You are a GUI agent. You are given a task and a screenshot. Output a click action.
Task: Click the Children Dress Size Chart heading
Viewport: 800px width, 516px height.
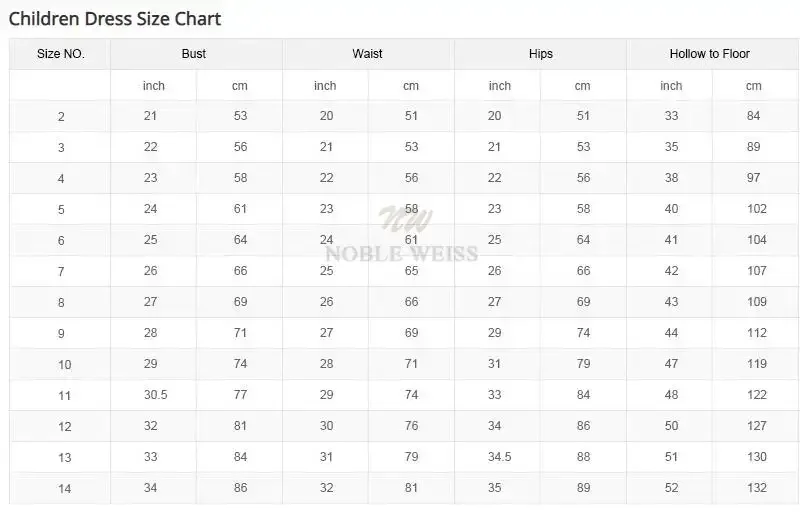[115, 19]
